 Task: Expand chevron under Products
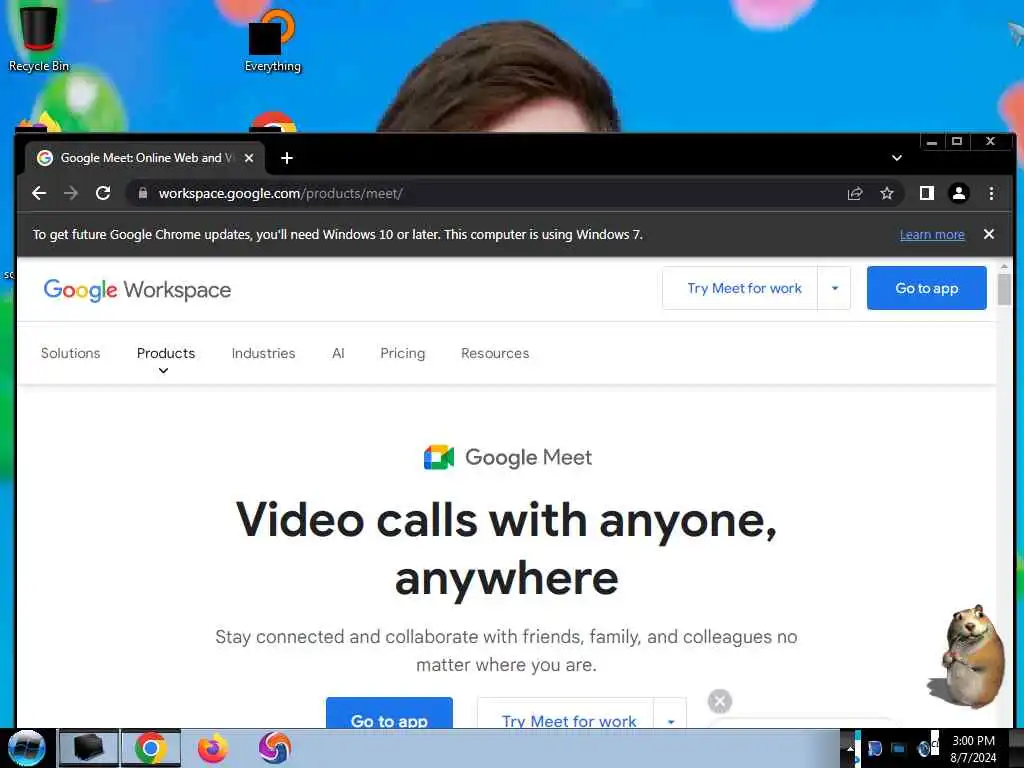163,371
